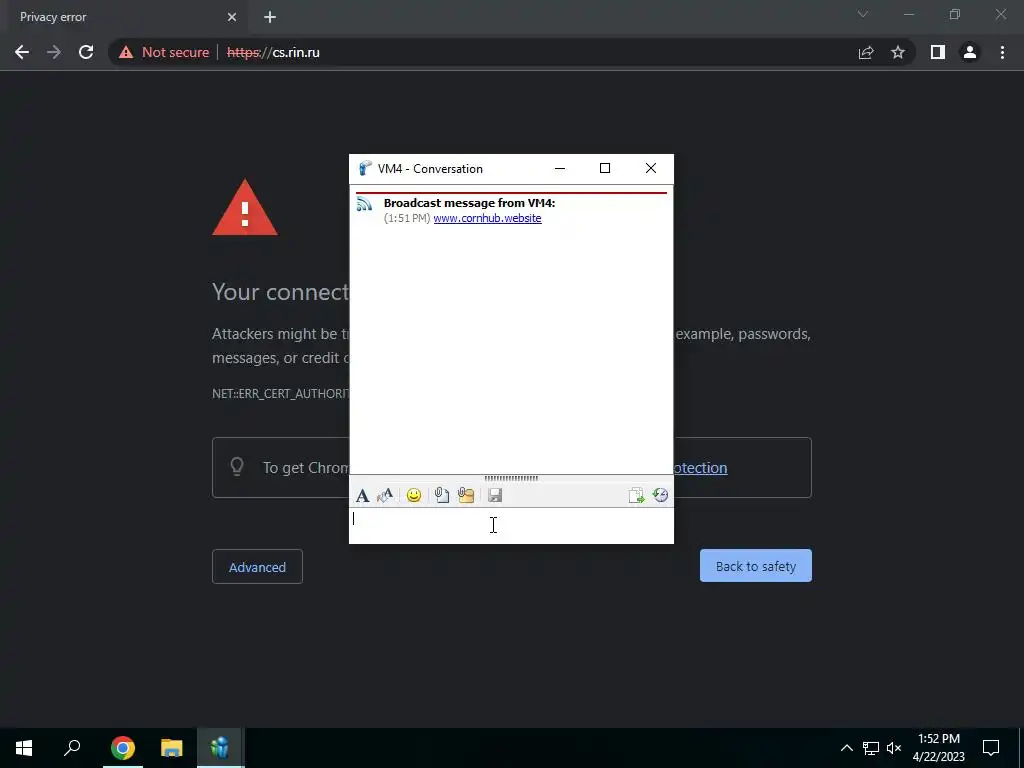The image size is (1024, 768).
Task: Click the Not secure warning in the address bar
Action: (x=164, y=52)
